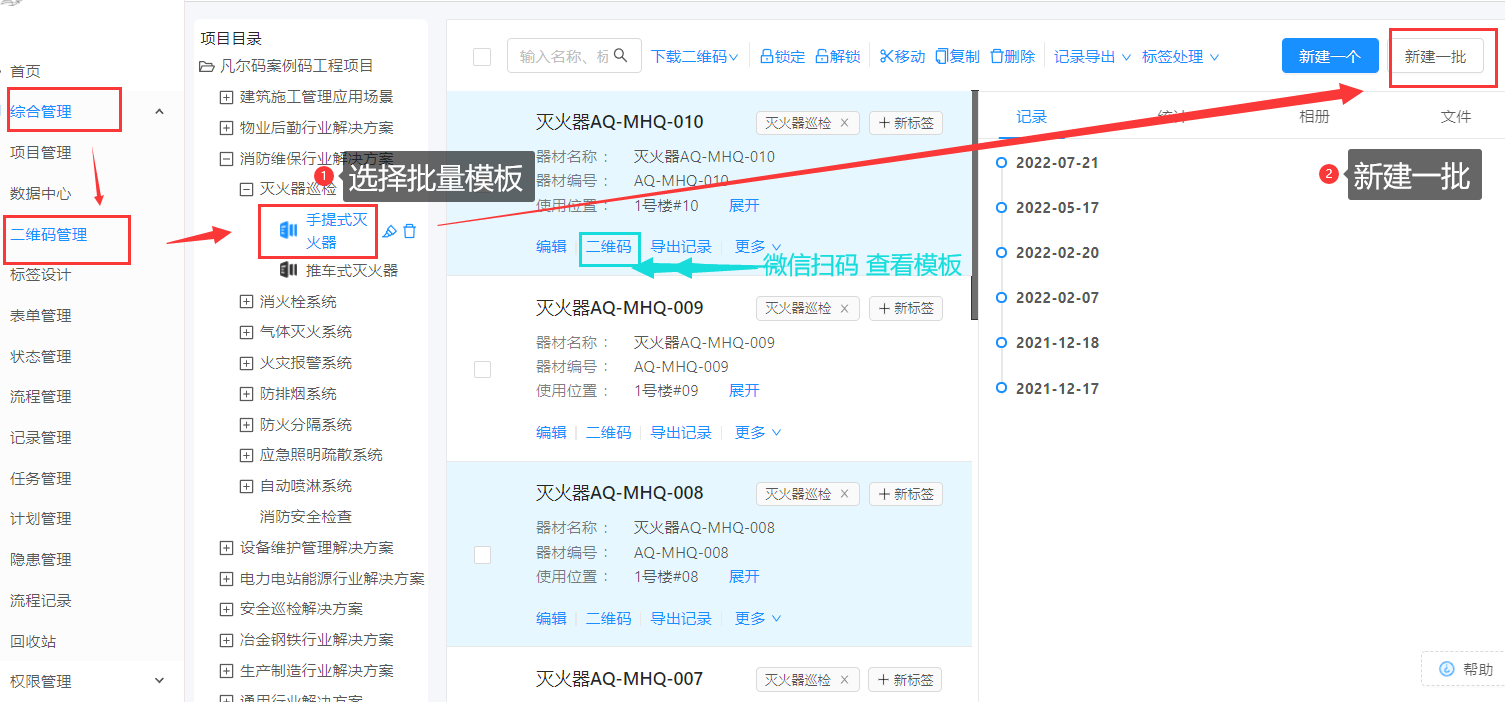Click the 移动 scissors icon
This screenshot has height=702, width=1505.
point(885,57)
